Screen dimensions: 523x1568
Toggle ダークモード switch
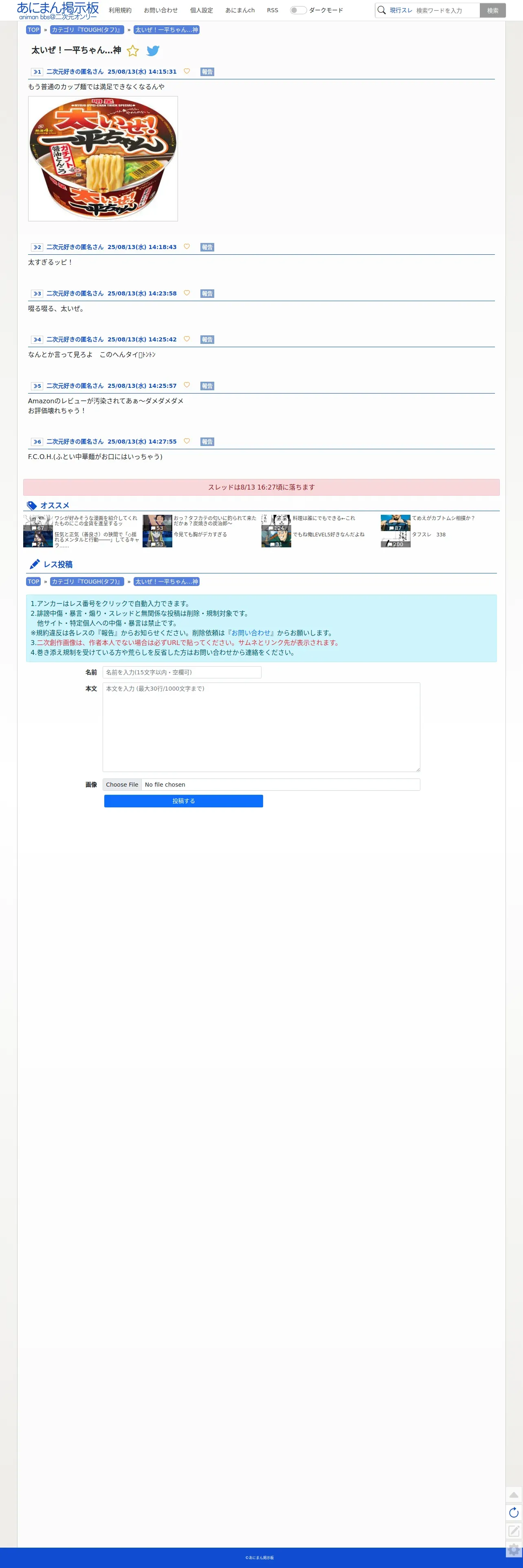pos(298,10)
